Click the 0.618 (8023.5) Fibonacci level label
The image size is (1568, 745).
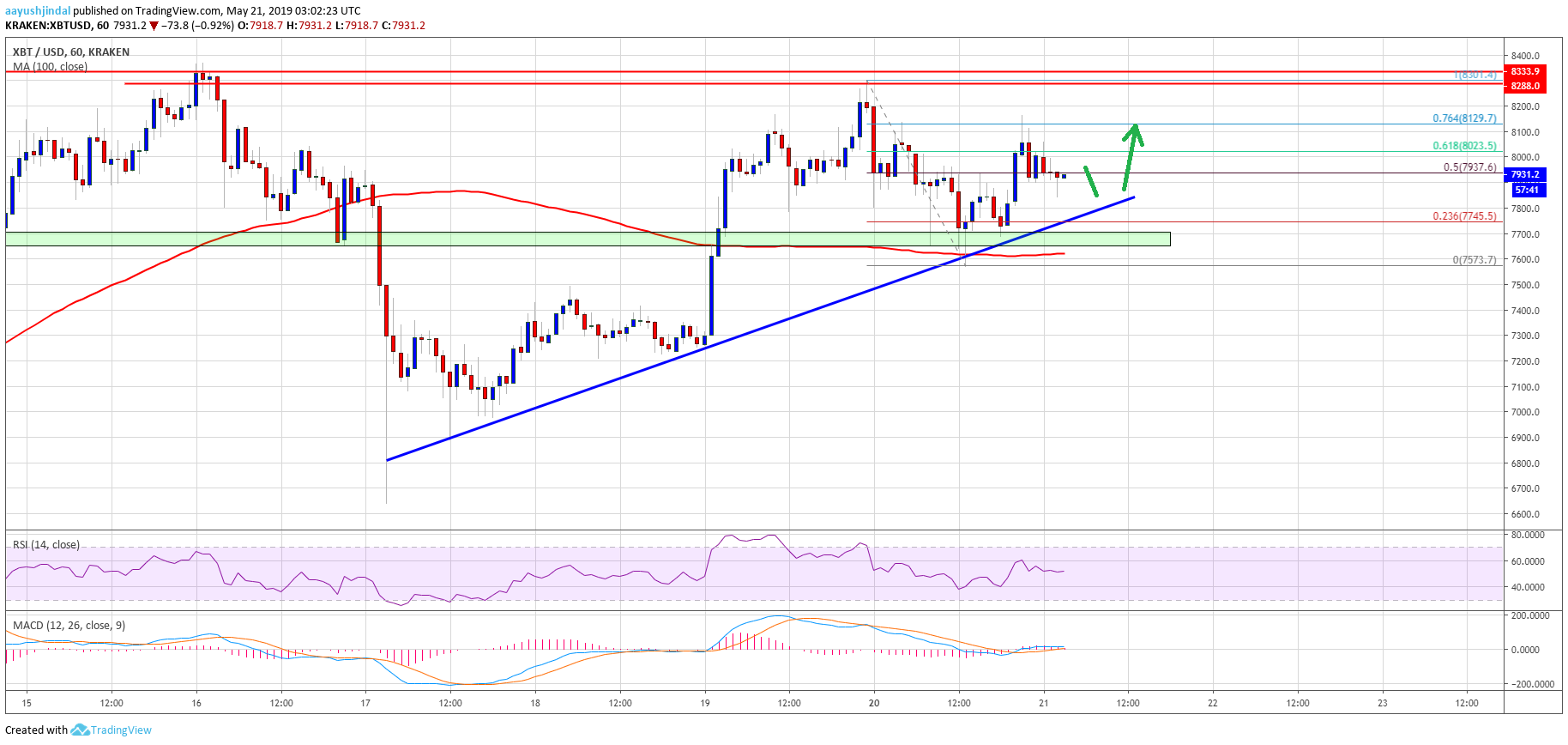[x=1464, y=146]
